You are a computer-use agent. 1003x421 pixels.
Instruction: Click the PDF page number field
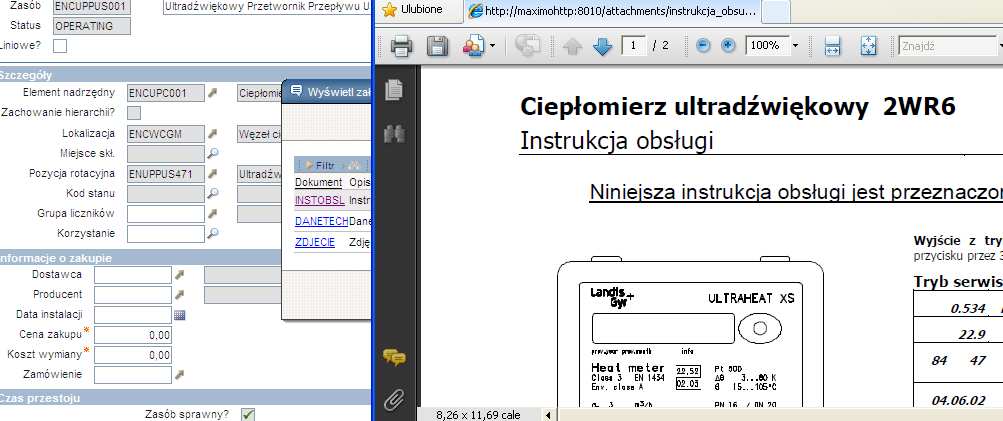pos(633,46)
